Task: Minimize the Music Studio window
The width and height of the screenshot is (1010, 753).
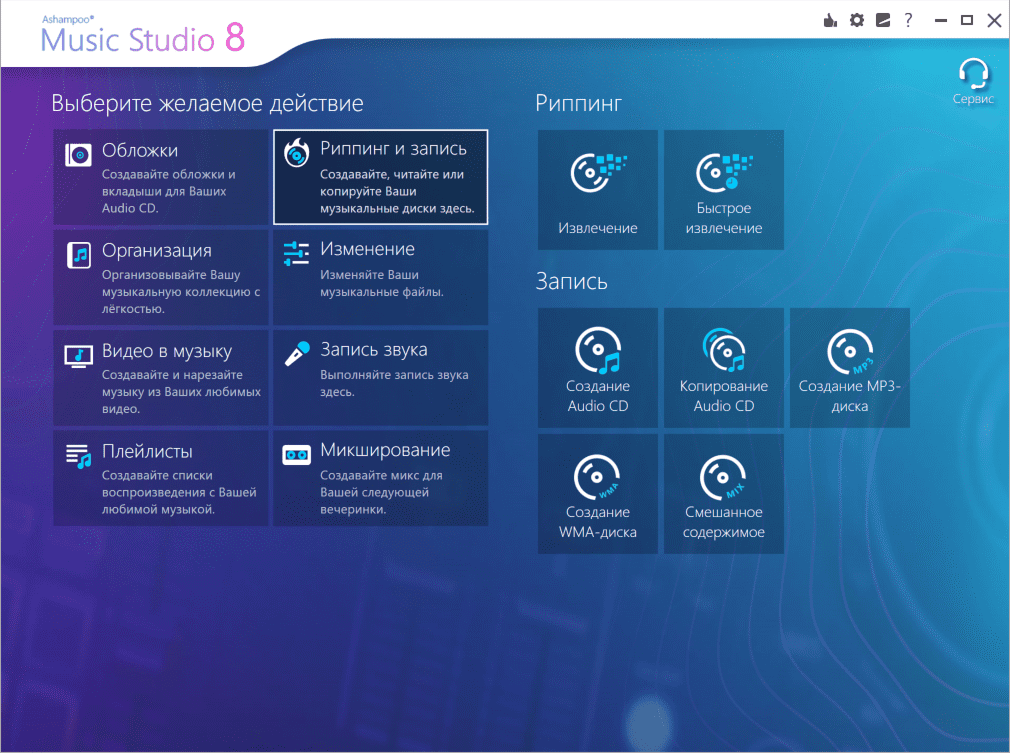Action: coord(941,21)
